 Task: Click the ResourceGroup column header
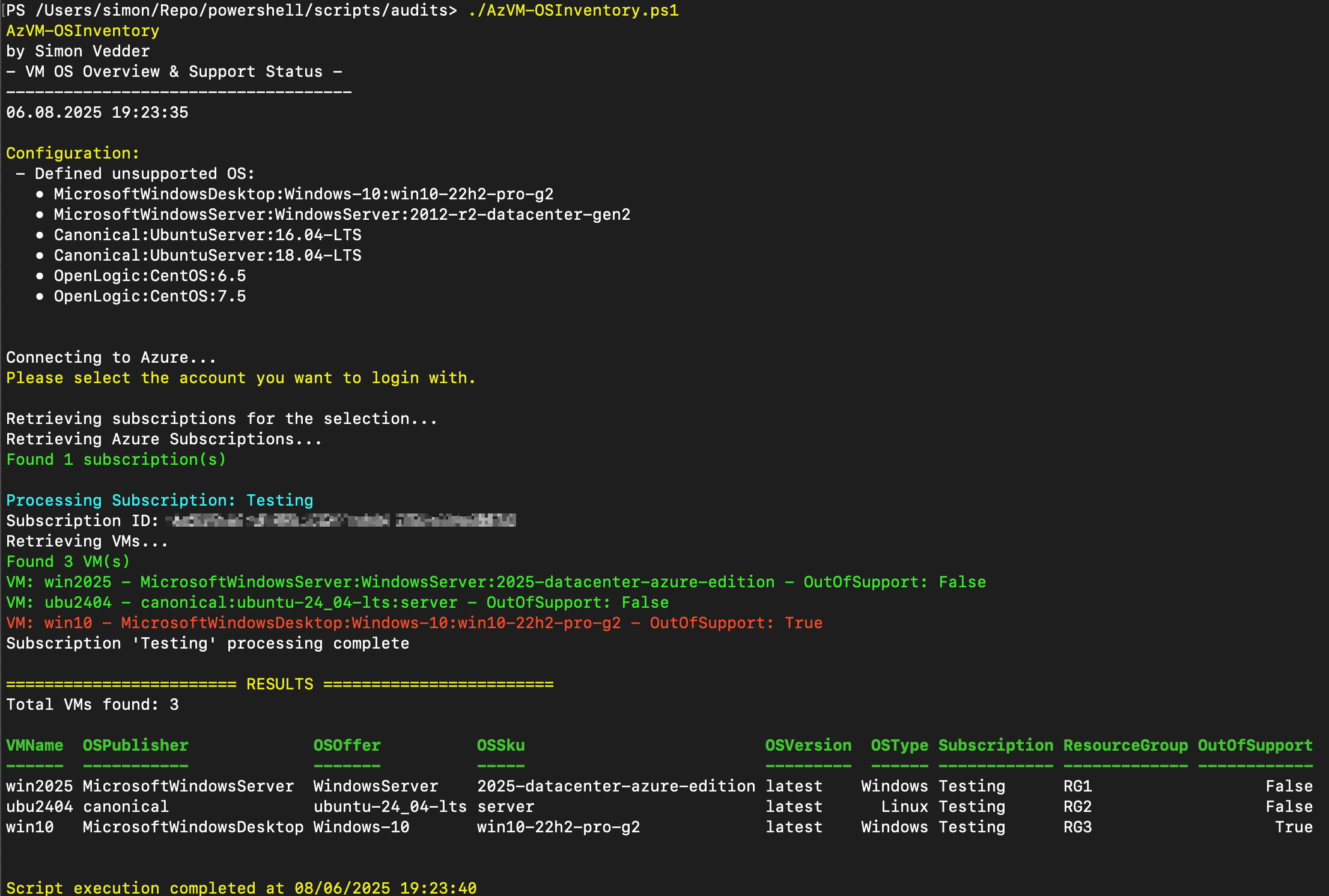[x=1125, y=745]
